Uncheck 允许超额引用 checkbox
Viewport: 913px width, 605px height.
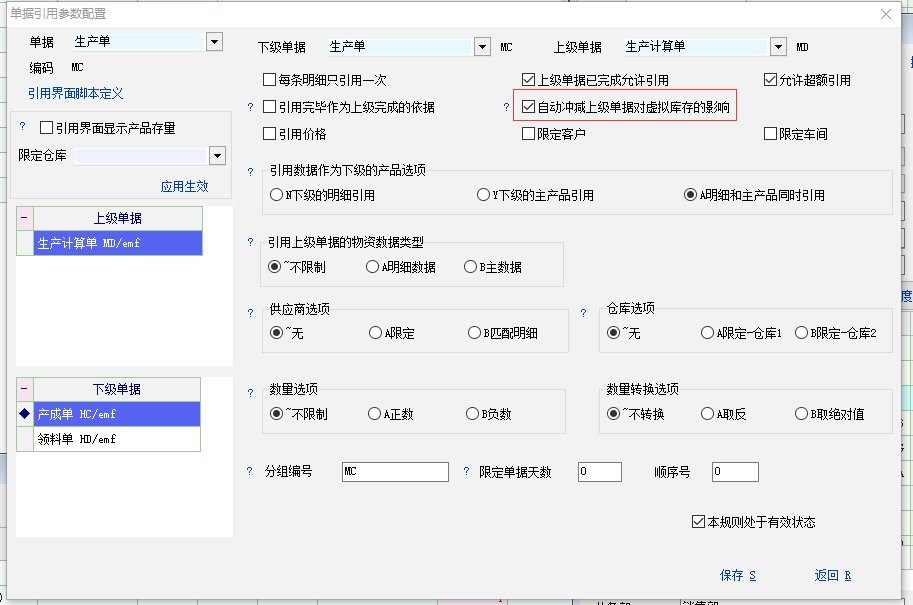771,80
